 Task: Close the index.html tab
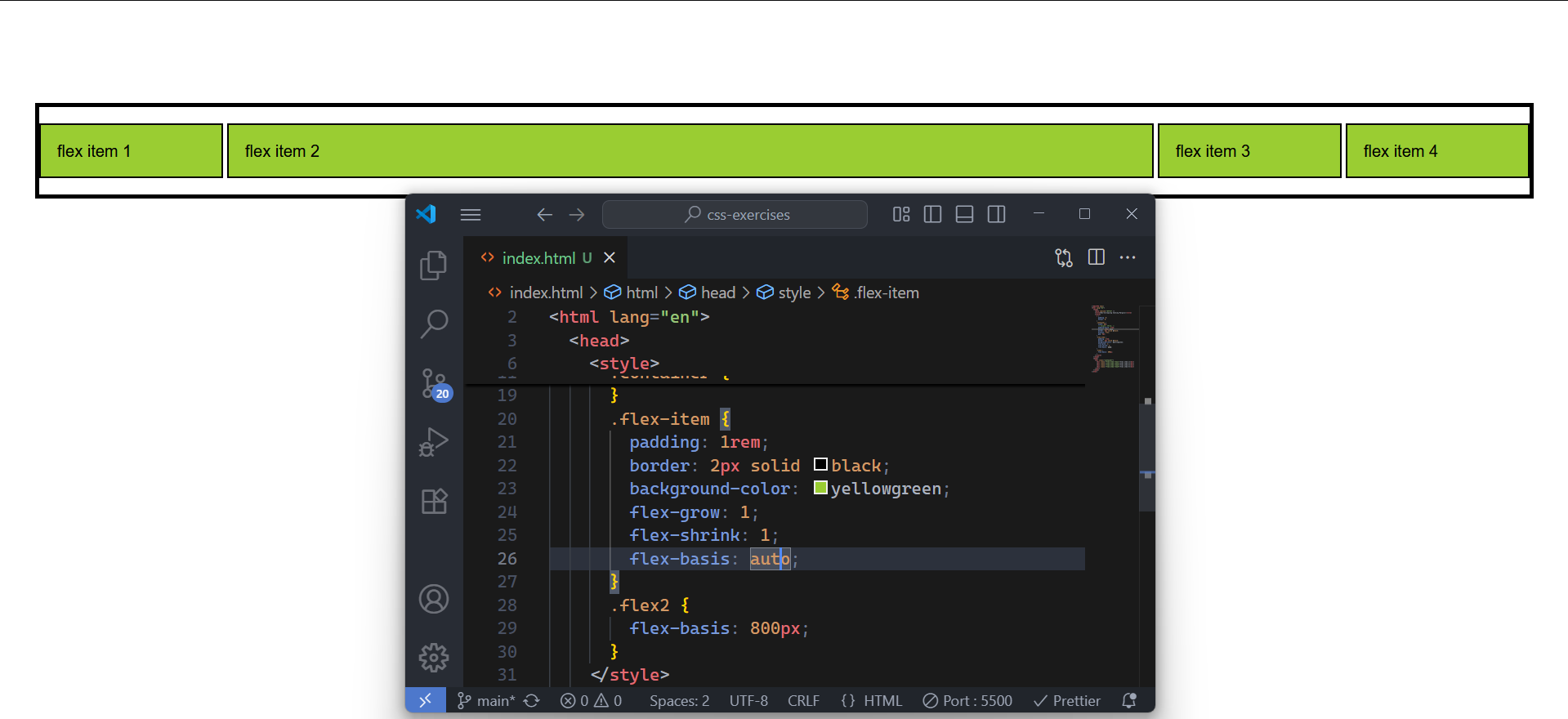click(610, 257)
